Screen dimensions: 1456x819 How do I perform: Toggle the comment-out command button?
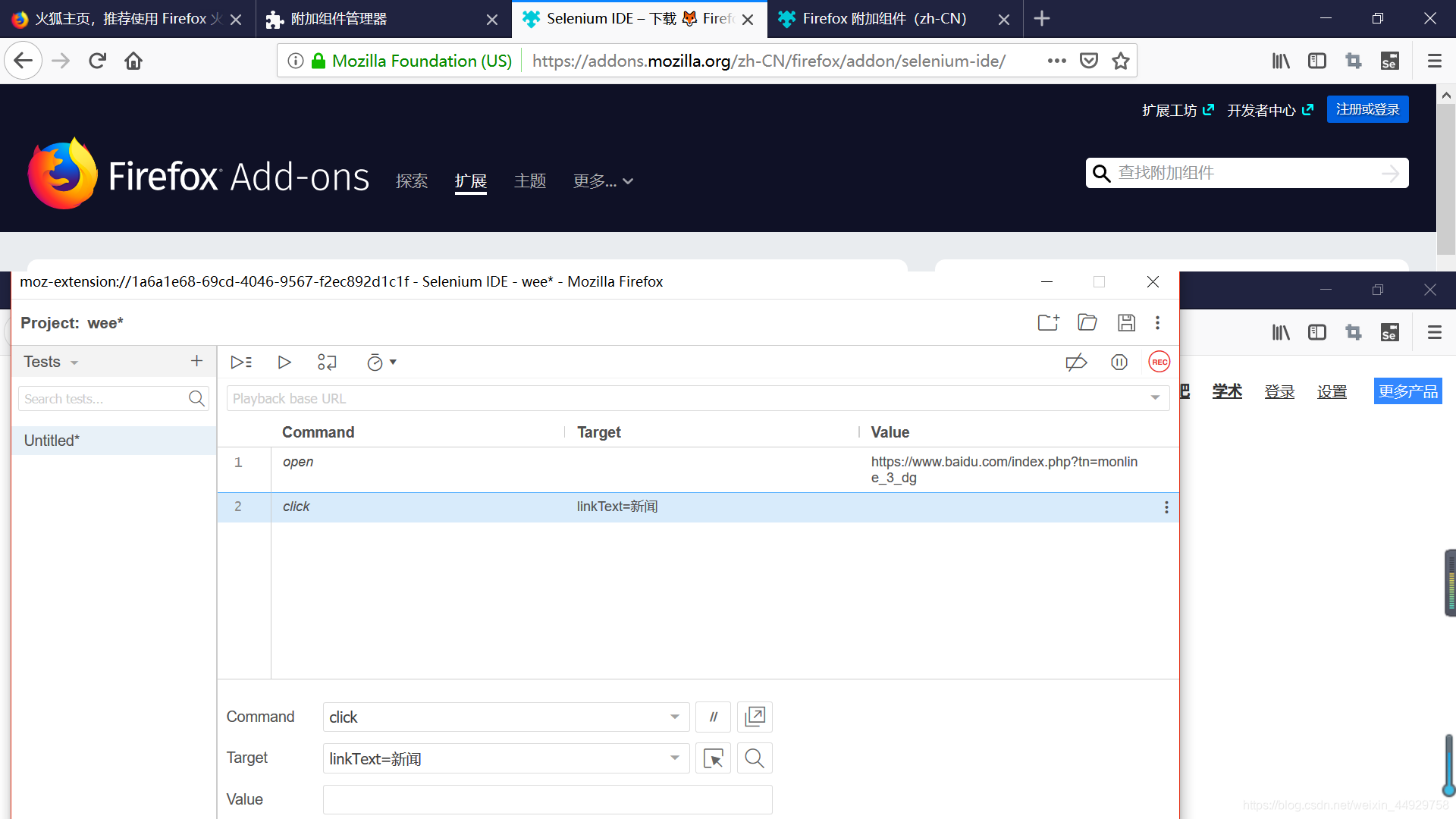tap(713, 717)
